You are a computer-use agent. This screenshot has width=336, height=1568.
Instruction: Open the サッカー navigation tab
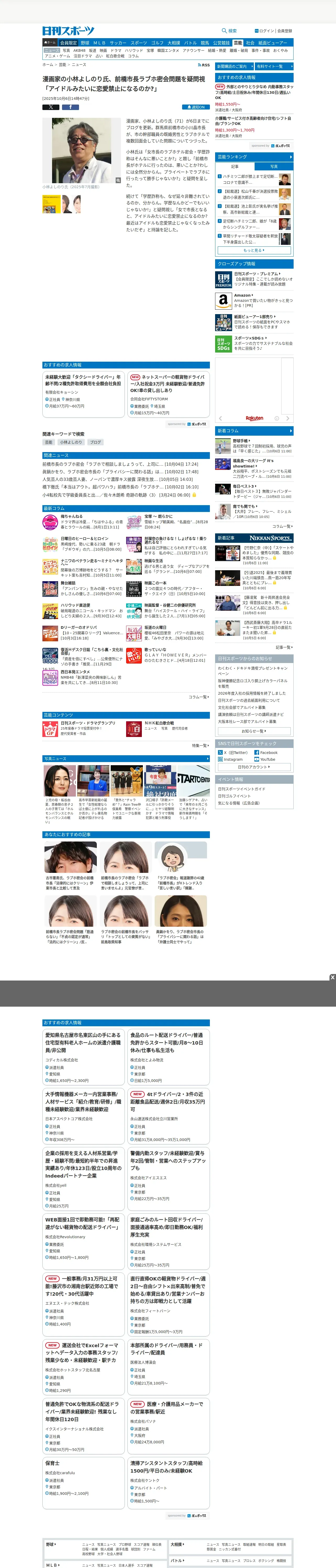click(118, 43)
